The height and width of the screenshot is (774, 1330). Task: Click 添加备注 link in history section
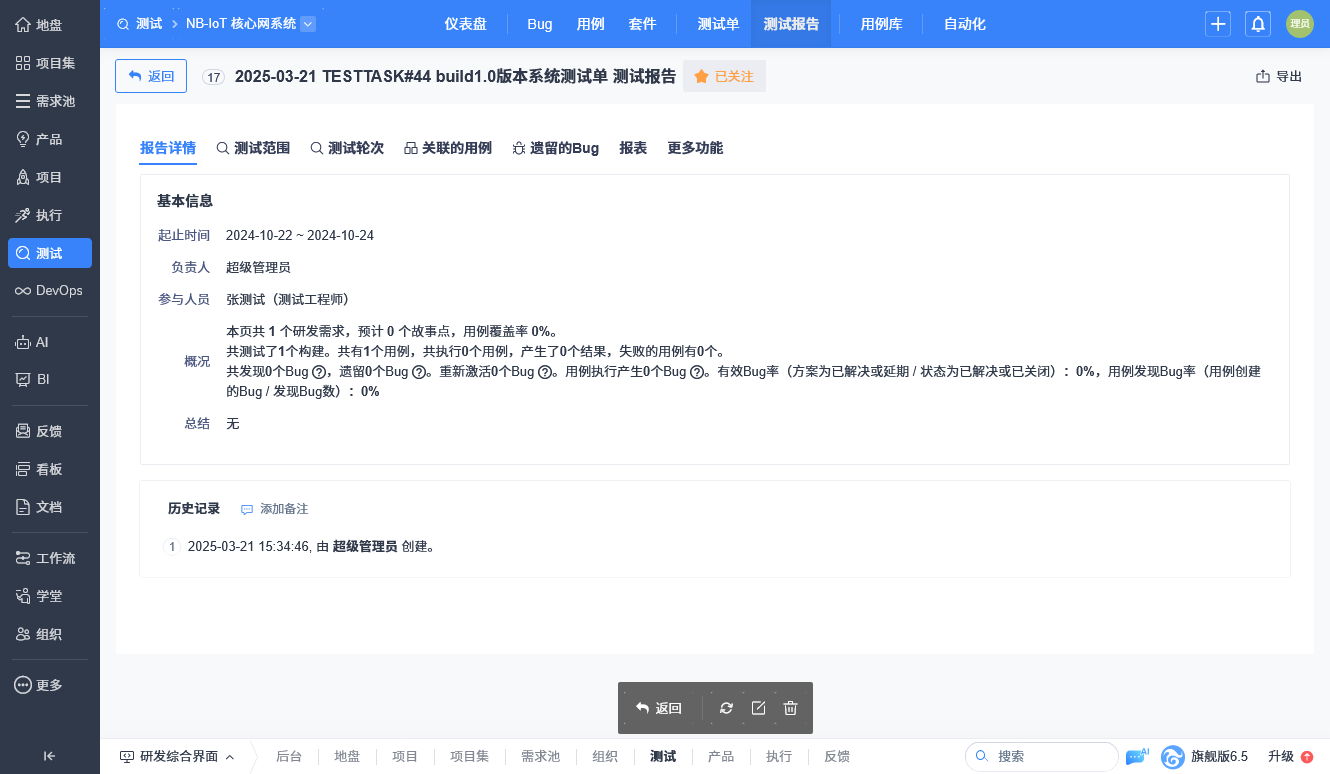(275, 509)
